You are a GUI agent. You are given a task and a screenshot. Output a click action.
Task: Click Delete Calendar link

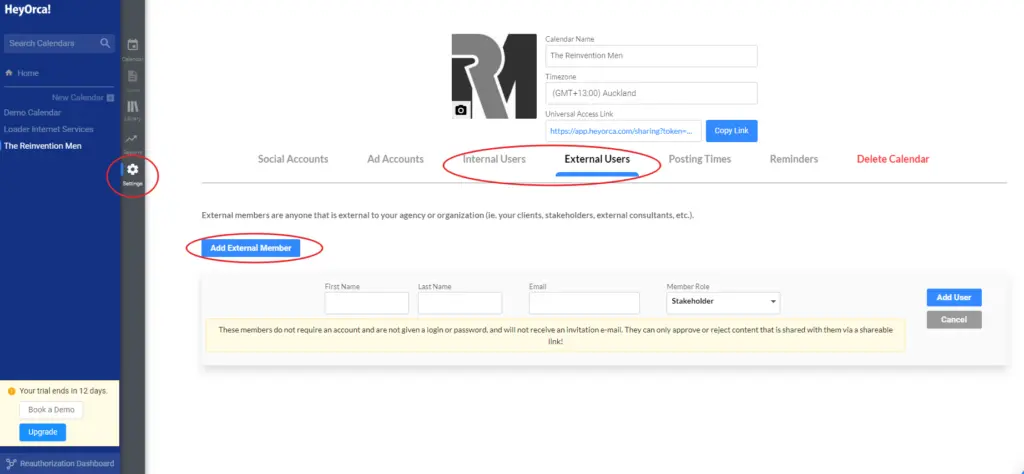[x=892, y=159]
